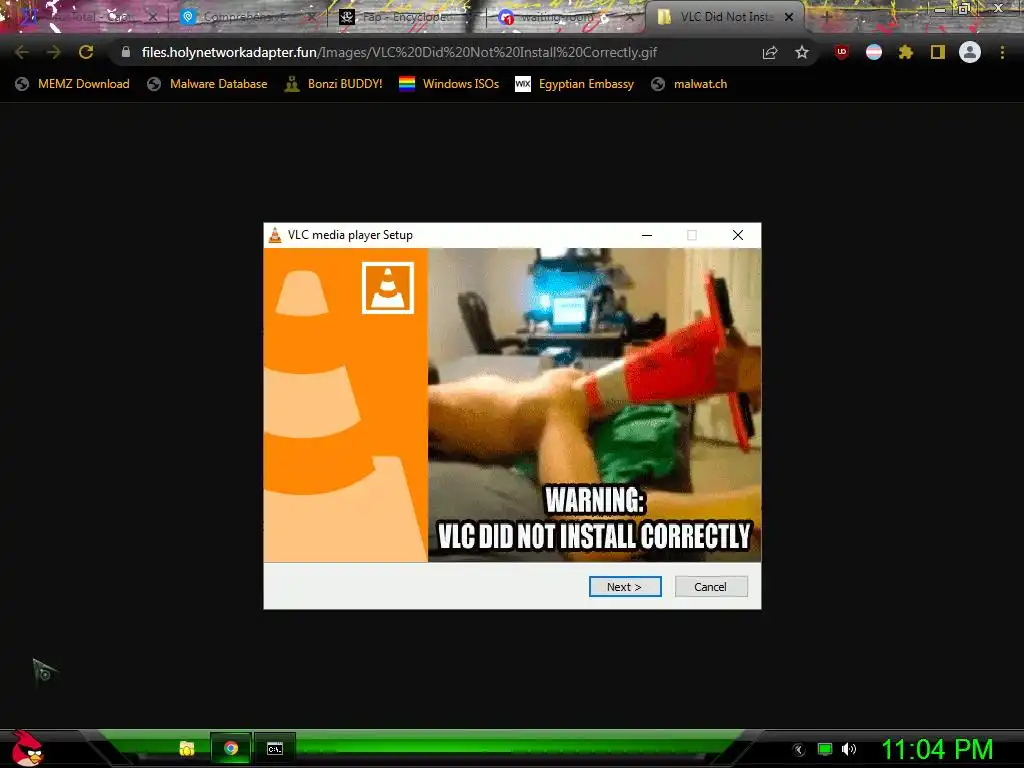Viewport: 1024px width, 768px height.
Task: Expand the hidden system tray icons
Action: (x=799, y=750)
